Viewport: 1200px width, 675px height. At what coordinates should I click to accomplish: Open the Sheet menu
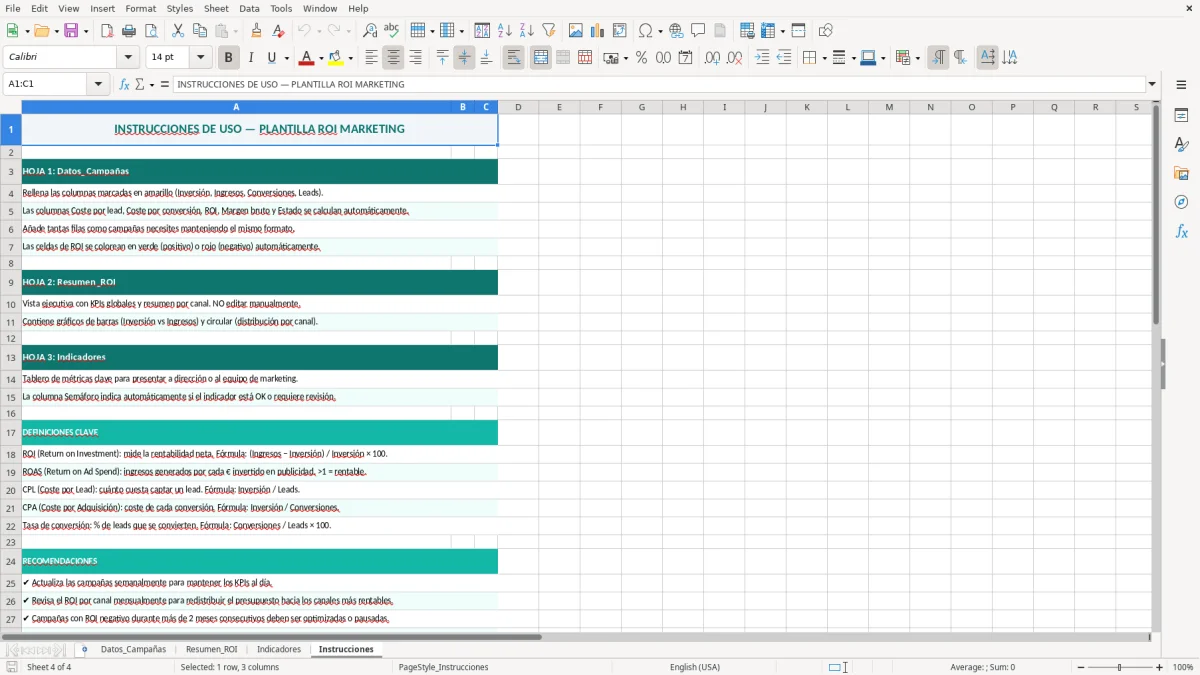[x=216, y=8]
